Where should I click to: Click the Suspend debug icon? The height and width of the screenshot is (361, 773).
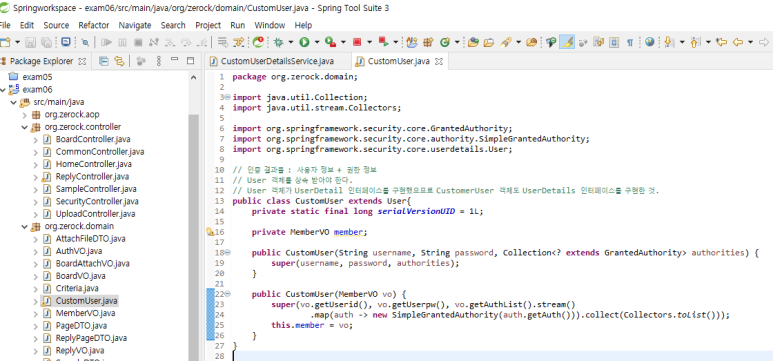point(122,42)
